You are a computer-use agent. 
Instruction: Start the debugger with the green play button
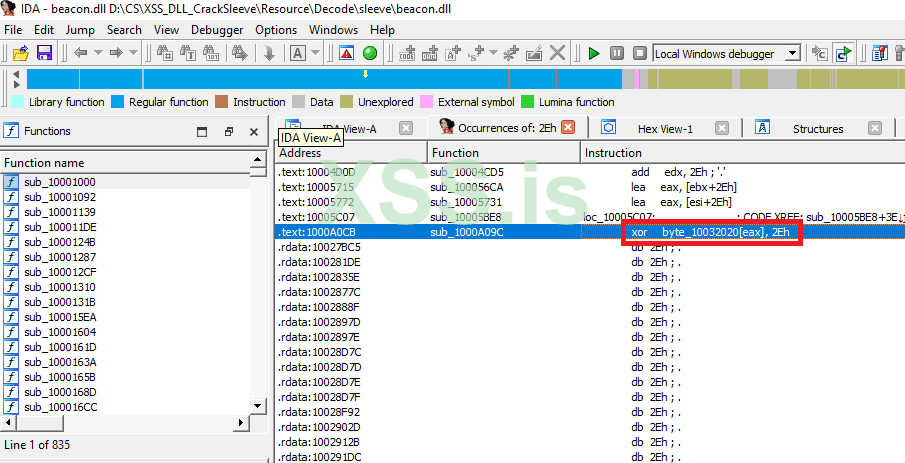[x=593, y=54]
